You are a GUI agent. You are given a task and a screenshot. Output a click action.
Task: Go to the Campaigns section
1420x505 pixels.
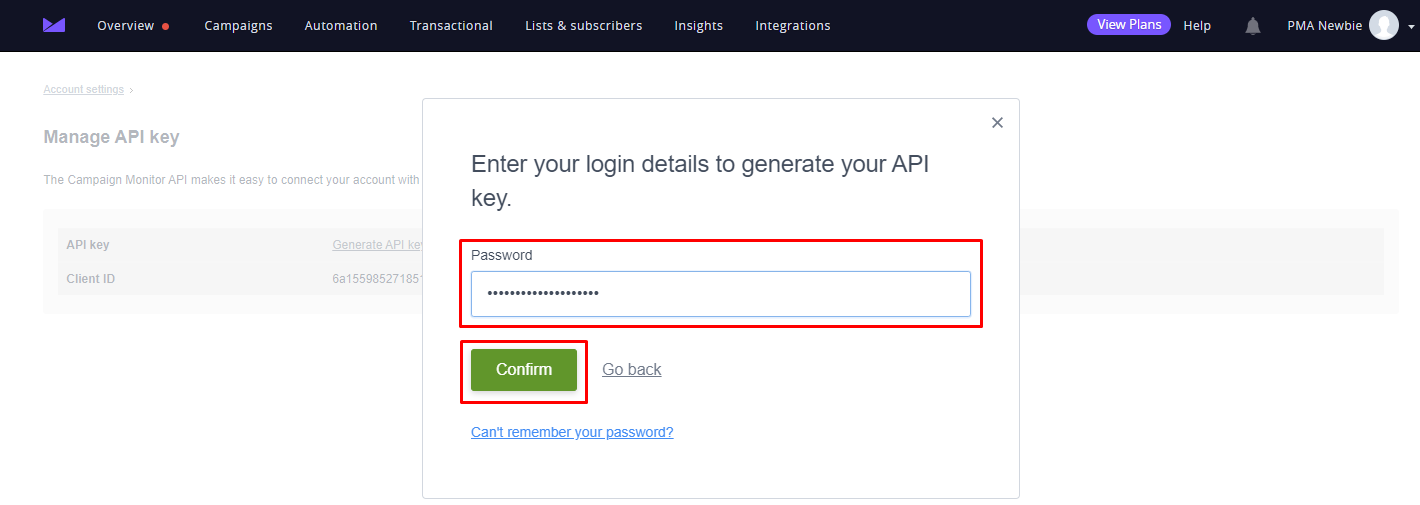coord(238,25)
